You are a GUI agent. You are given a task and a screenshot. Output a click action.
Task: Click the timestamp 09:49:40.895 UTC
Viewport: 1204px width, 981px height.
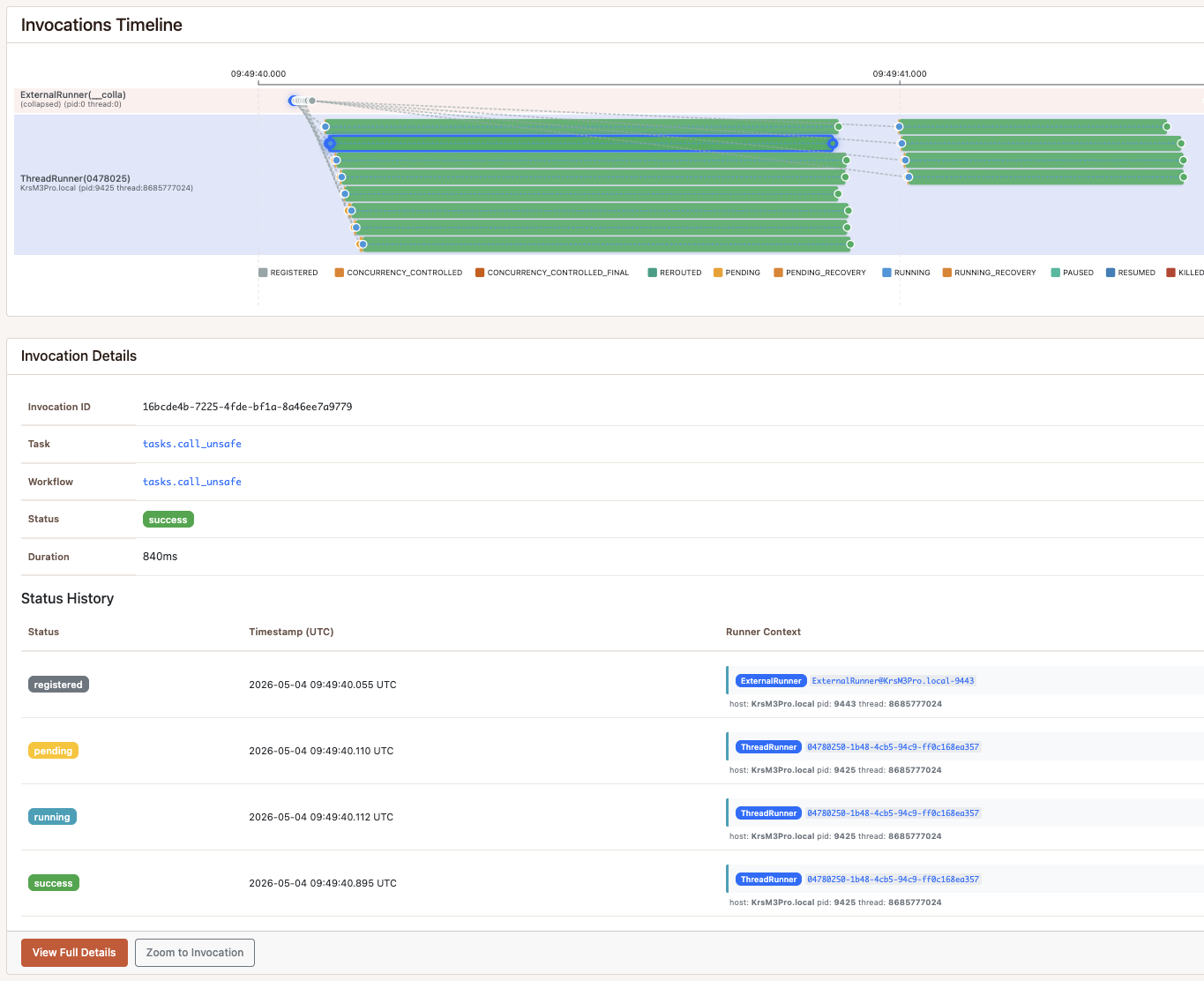pyautogui.click(x=323, y=883)
